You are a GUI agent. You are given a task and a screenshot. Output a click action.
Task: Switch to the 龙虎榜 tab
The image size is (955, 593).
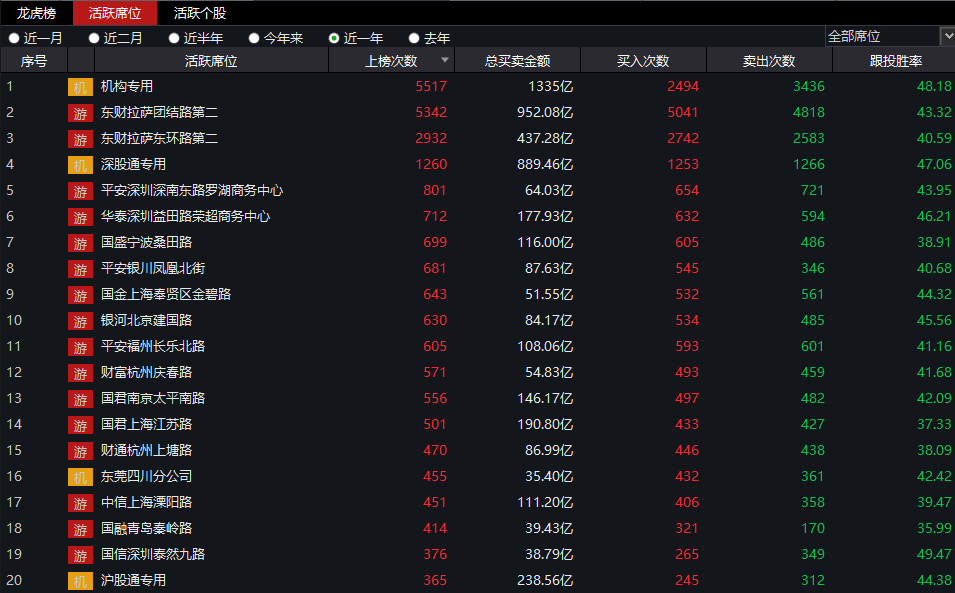[x=37, y=13]
